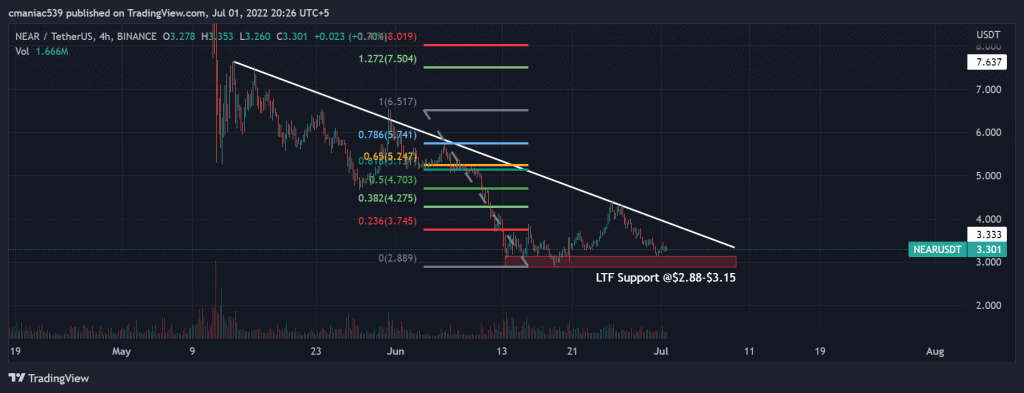Click the gray 1(6.517) Fibonacci level line
This screenshot has height=393, width=1024.
(475, 110)
